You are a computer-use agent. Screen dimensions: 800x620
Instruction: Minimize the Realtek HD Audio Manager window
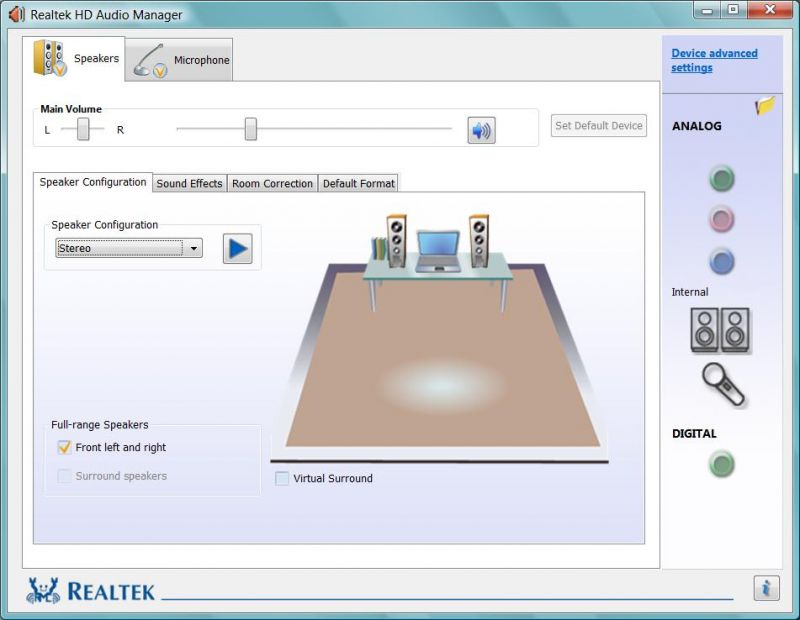[707, 10]
